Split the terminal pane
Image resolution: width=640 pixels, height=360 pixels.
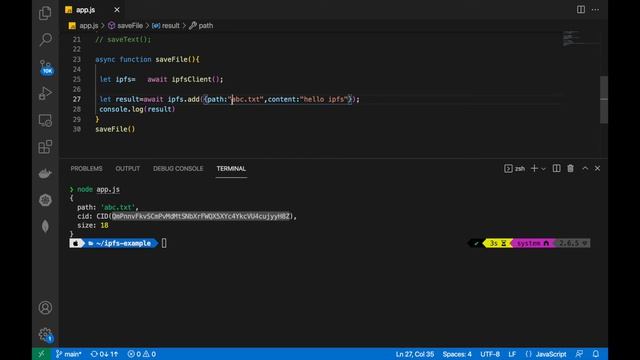pos(556,169)
